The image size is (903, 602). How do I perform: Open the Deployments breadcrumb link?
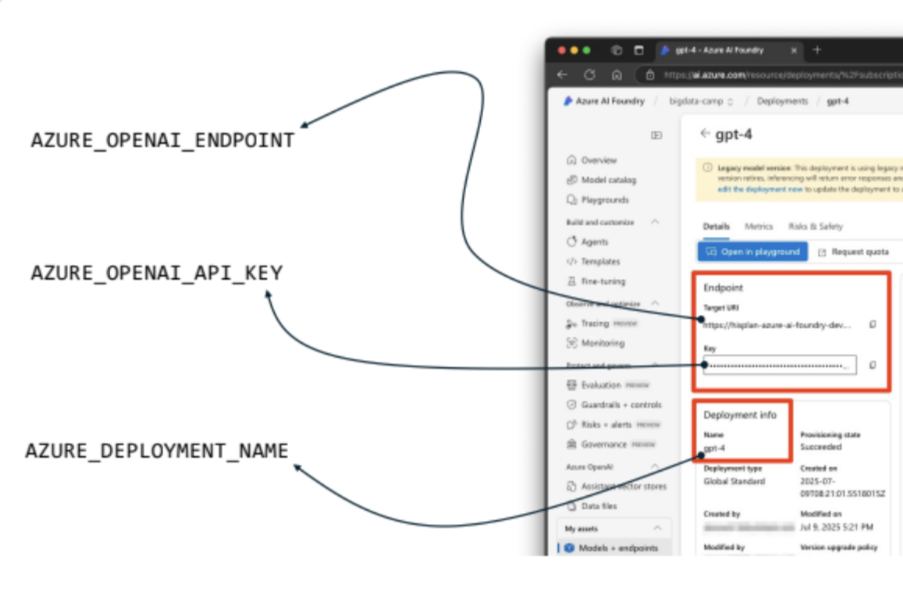click(x=782, y=101)
